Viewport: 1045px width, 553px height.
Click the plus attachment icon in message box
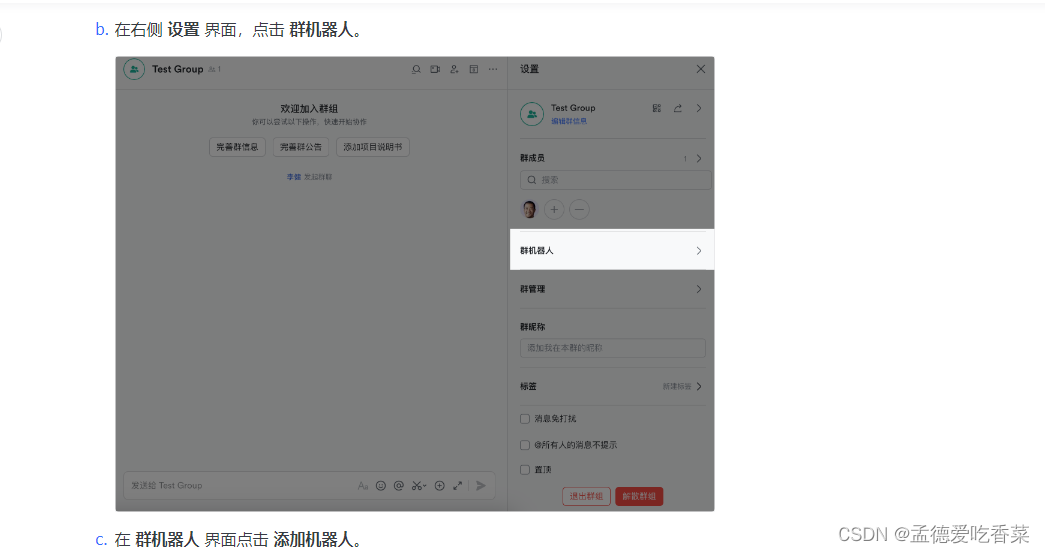tap(440, 486)
